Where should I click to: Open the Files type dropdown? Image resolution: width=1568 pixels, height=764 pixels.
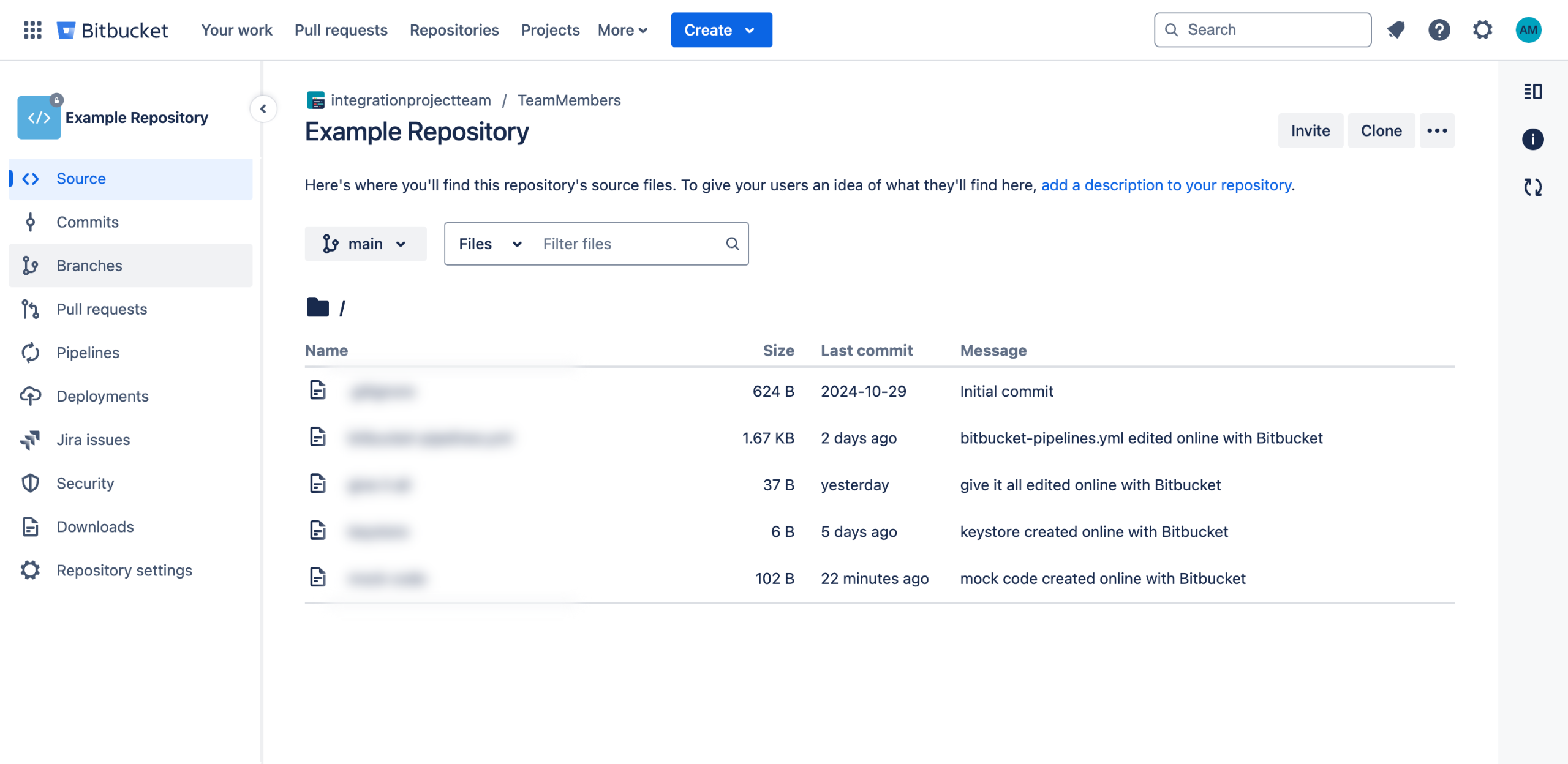click(x=490, y=244)
